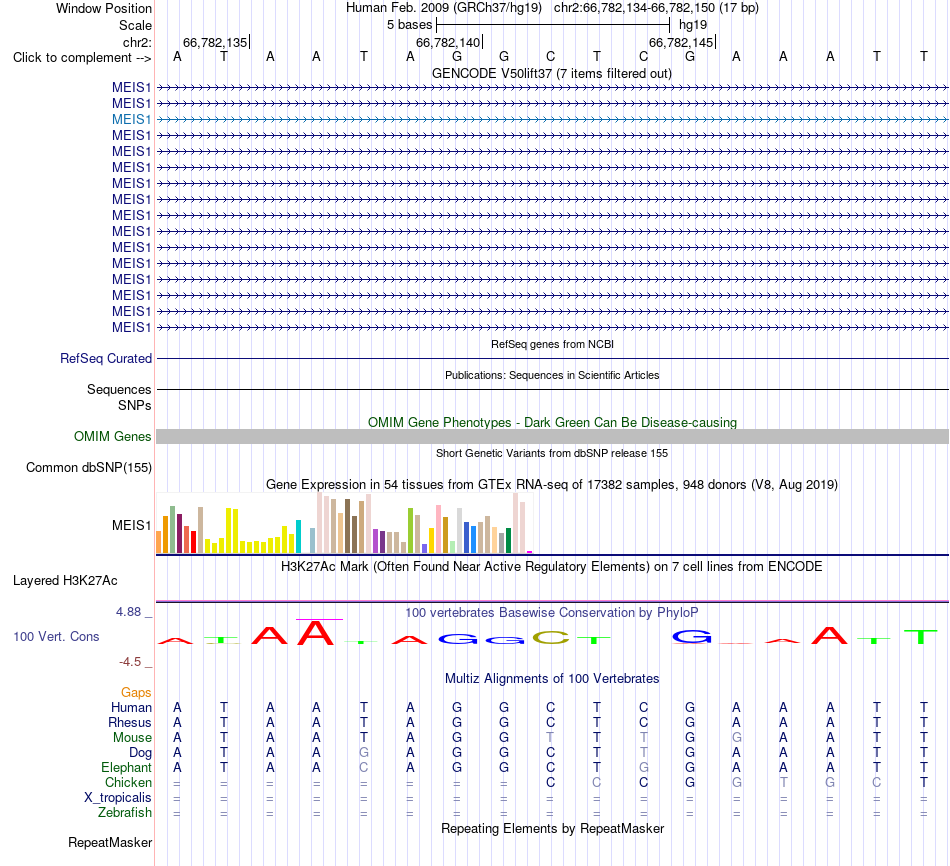Click the MEIS1 GTEx expression bar chart

344,523
